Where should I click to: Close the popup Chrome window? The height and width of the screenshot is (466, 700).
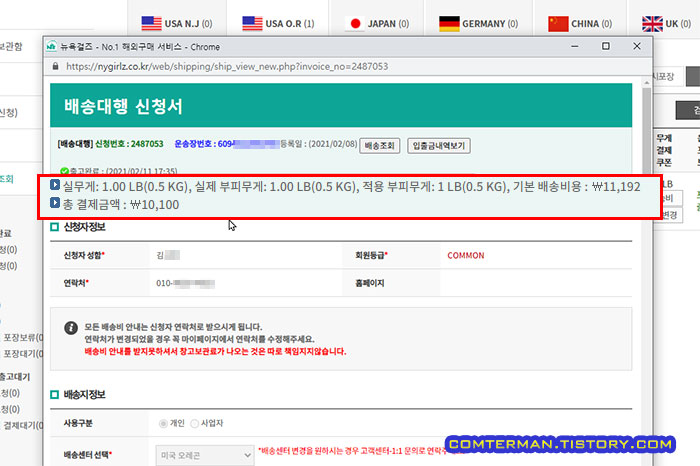point(637,46)
